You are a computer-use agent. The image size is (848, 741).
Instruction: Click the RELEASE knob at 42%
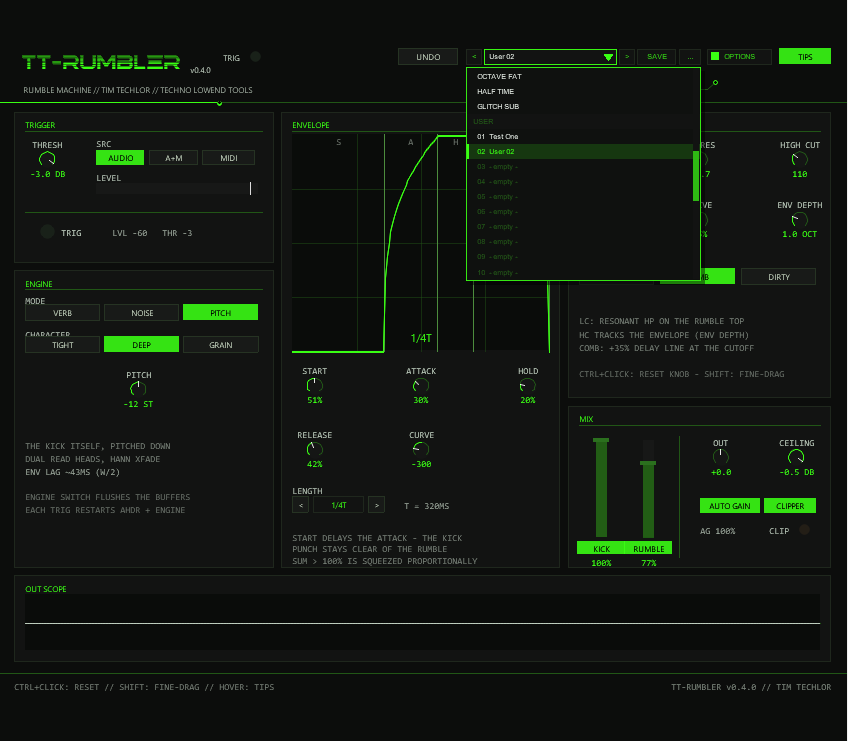[x=314, y=449]
